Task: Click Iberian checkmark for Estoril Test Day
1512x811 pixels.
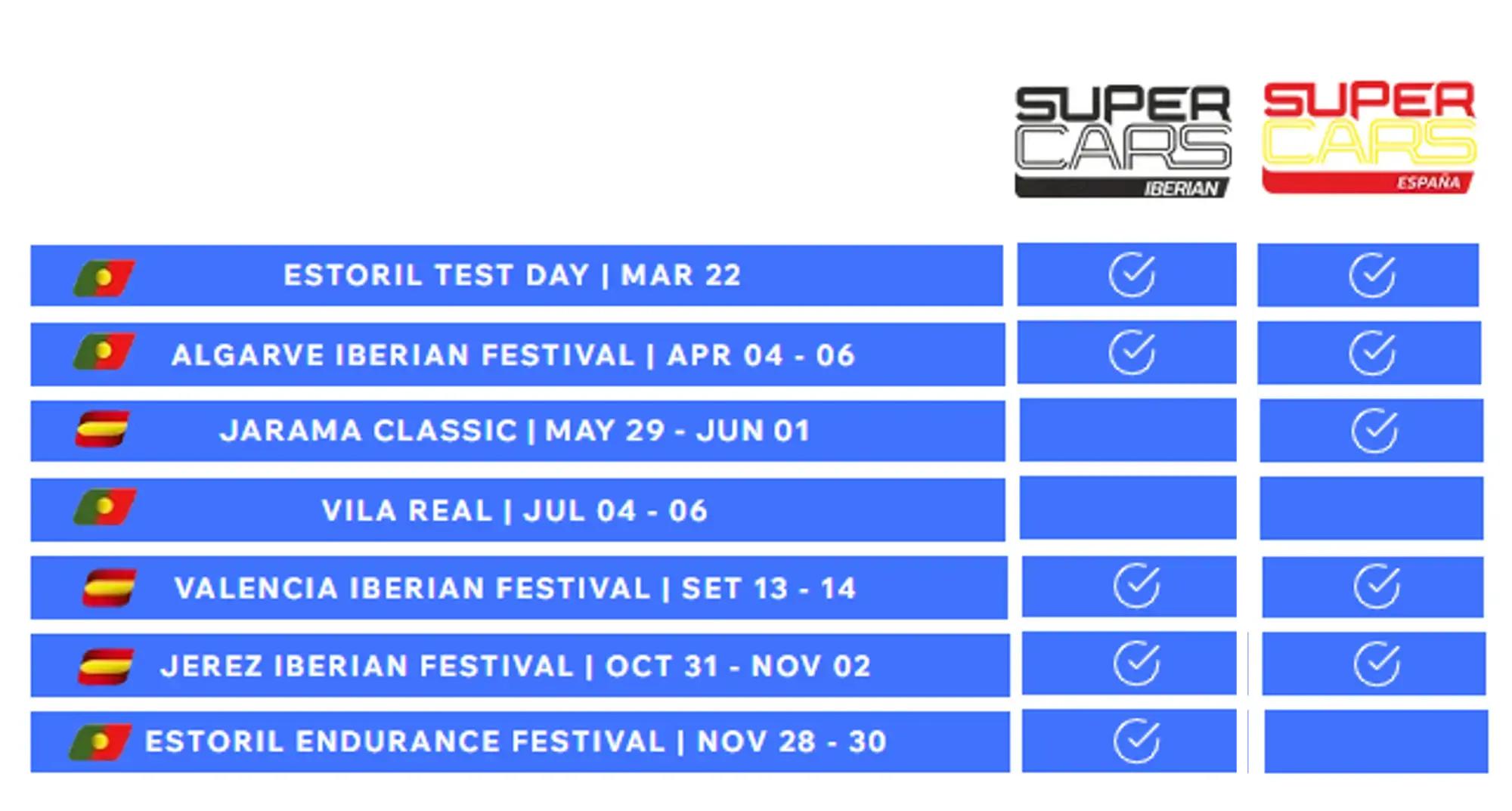Action: coord(1132,275)
